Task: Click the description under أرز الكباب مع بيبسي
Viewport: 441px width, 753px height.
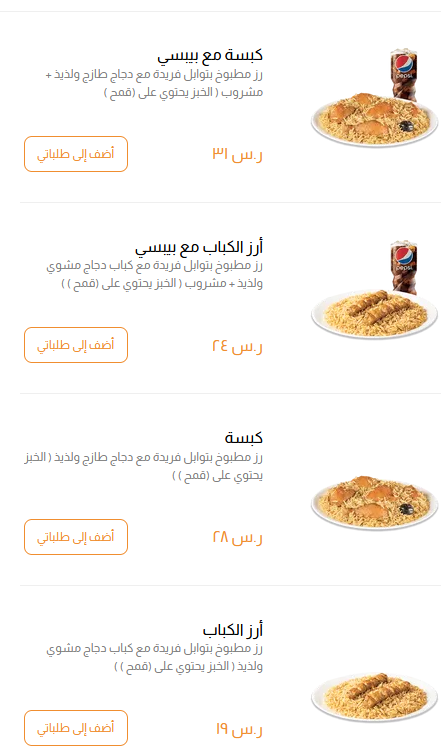Action: (x=154, y=275)
